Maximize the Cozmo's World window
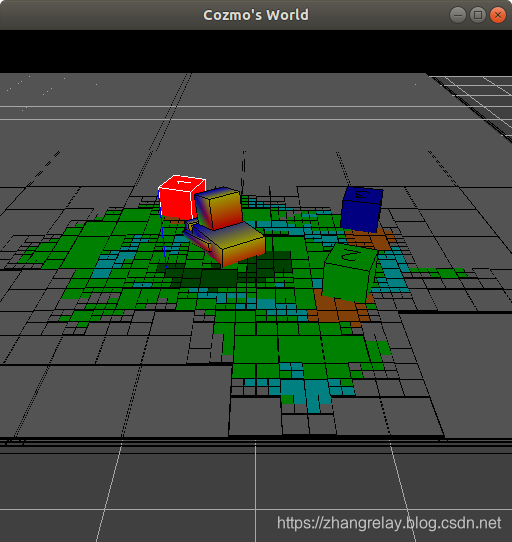Viewport: 512px width, 542px height. tap(478, 15)
